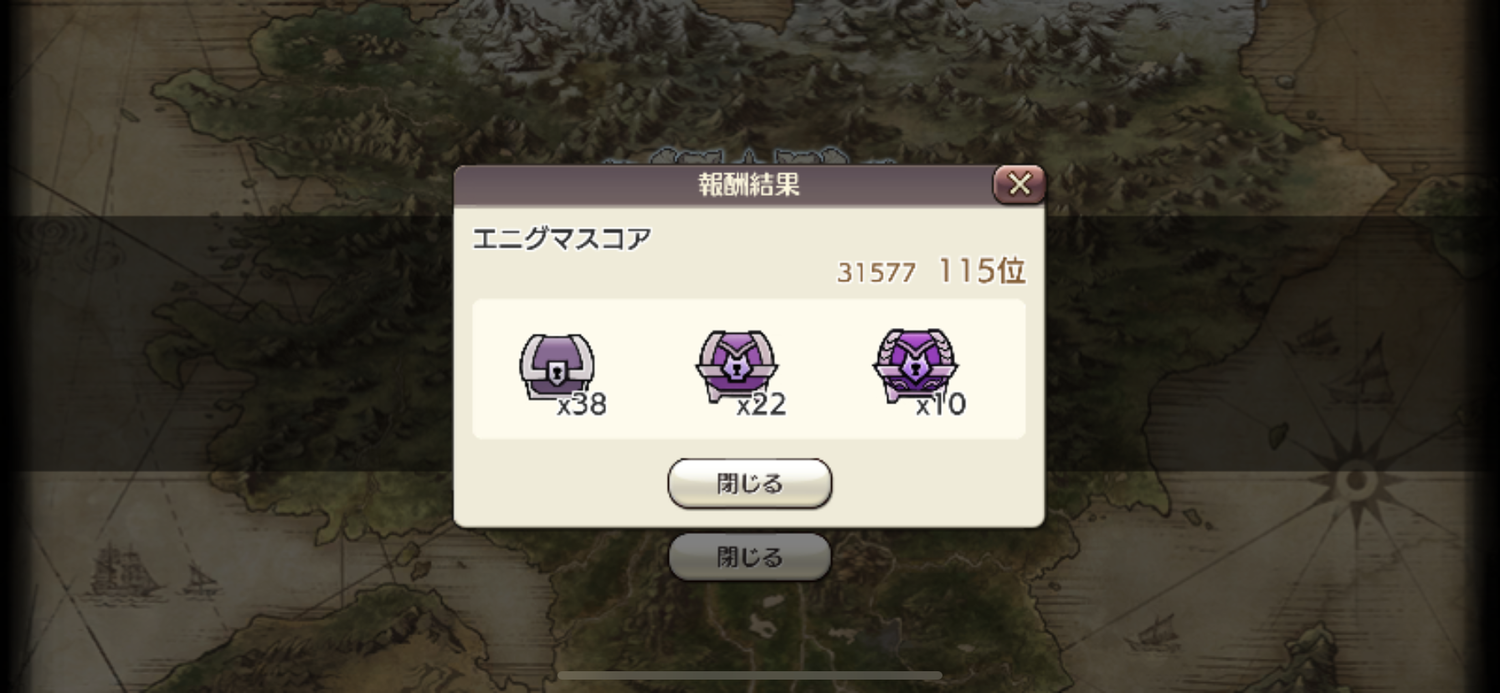Close the 報酬結果 dialog with the X
This screenshot has height=693, width=1500.
[x=1019, y=184]
